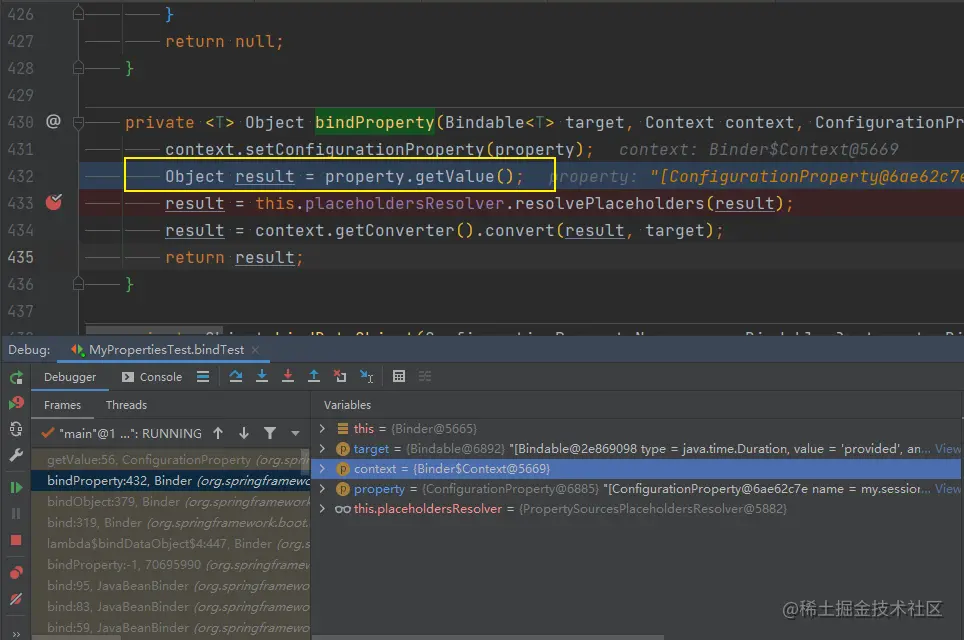Step into the method call
Viewport: 964px width, 640px height.
[262, 376]
